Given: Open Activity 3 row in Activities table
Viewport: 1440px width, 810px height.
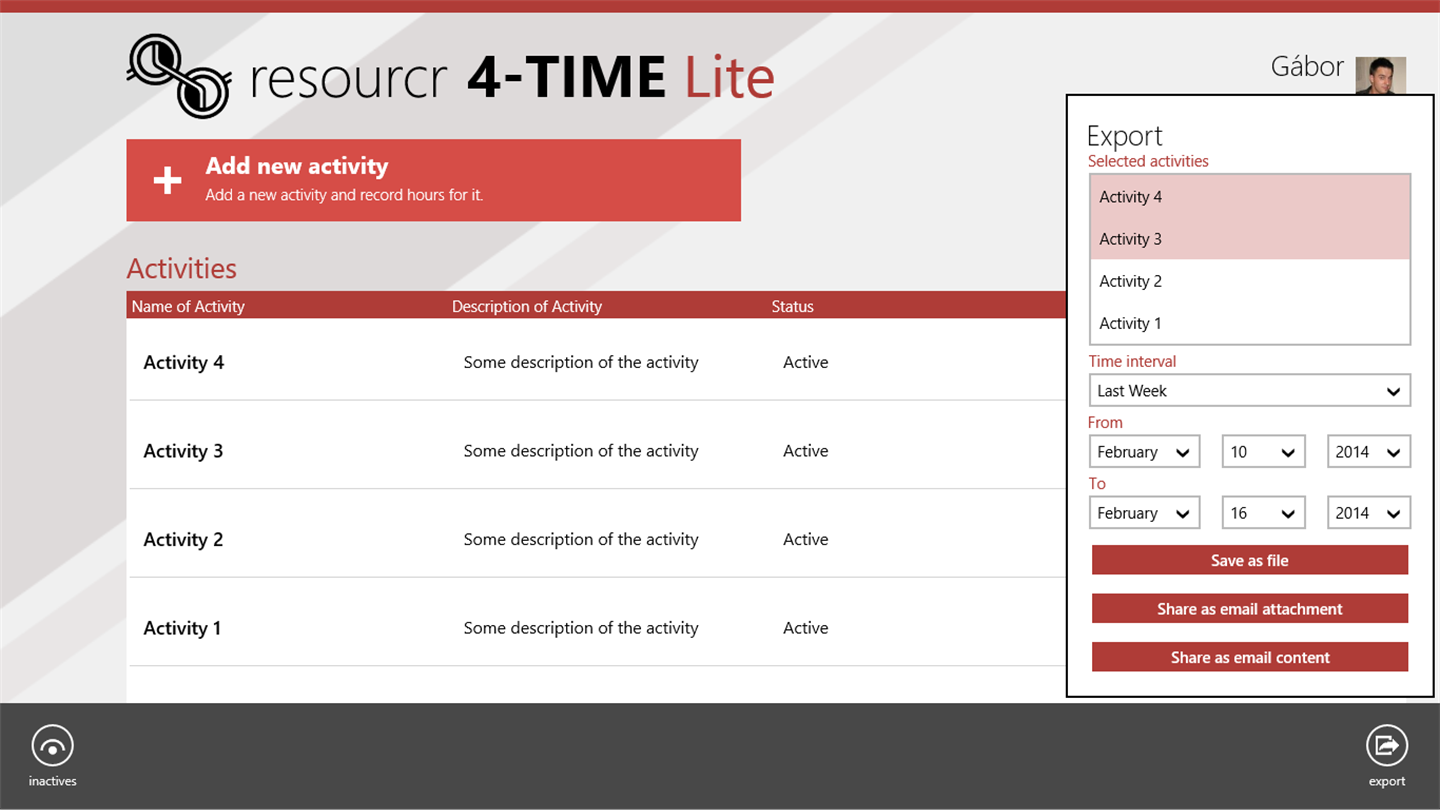Looking at the screenshot, I should click(x=597, y=451).
